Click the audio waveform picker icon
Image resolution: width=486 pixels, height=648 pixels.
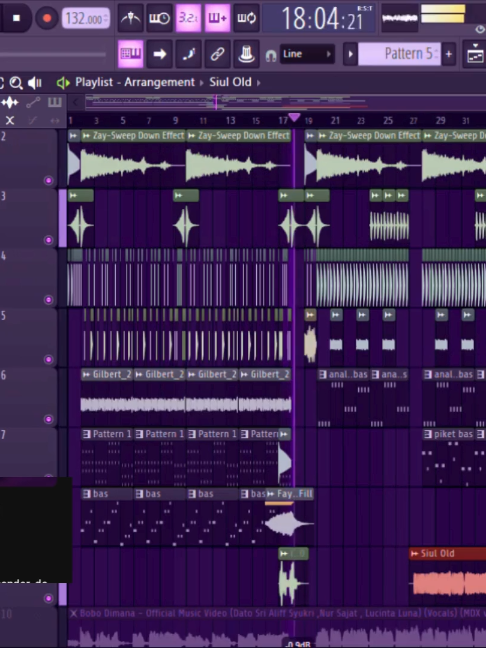[x=10, y=102]
